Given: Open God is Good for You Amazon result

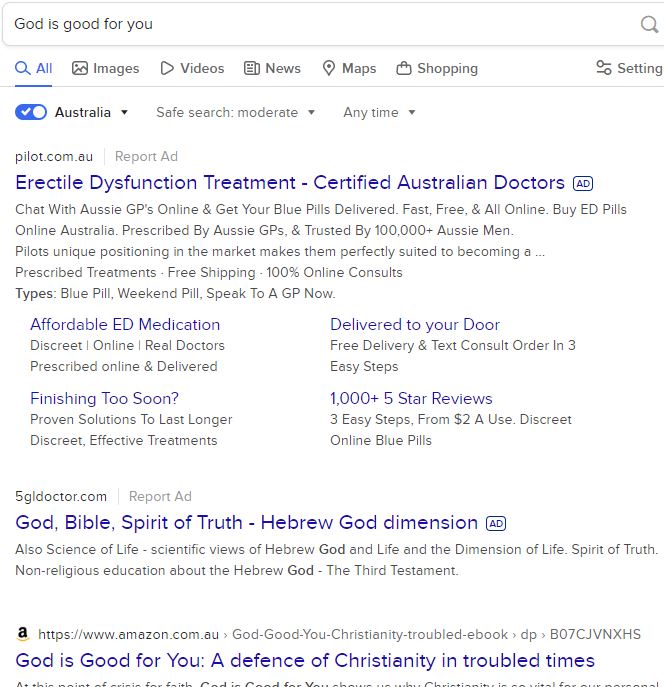Looking at the screenshot, I should (x=305, y=661).
